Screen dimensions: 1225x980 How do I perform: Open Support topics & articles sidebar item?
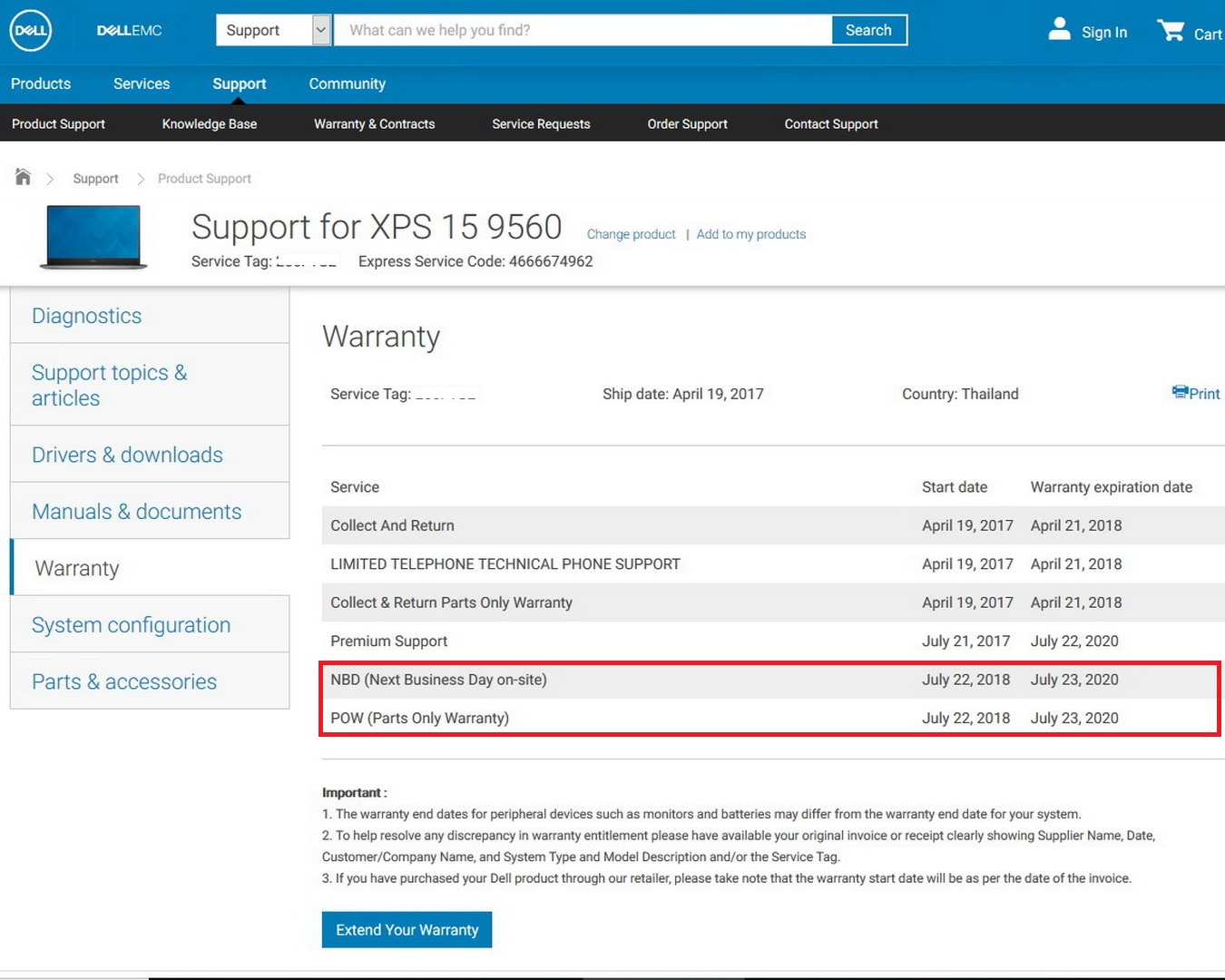click(x=150, y=385)
